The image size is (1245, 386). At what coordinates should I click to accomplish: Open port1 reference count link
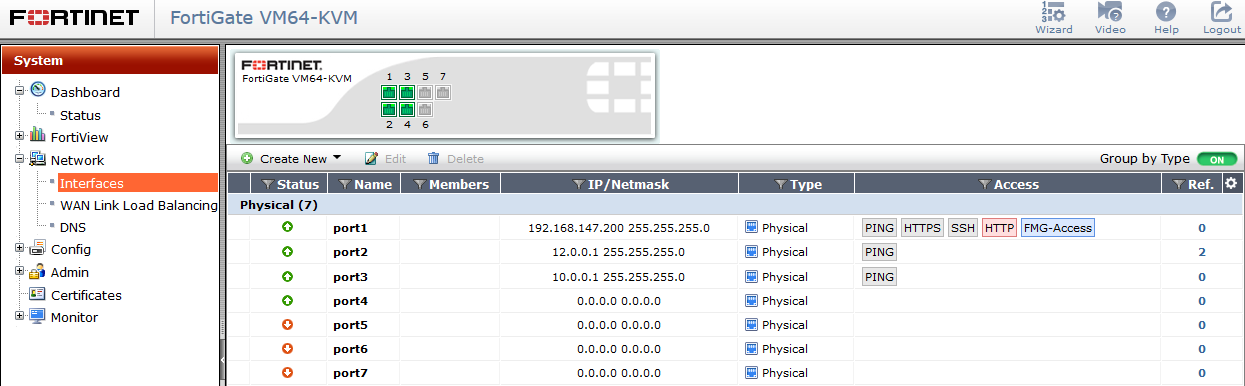tap(1202, 228)
